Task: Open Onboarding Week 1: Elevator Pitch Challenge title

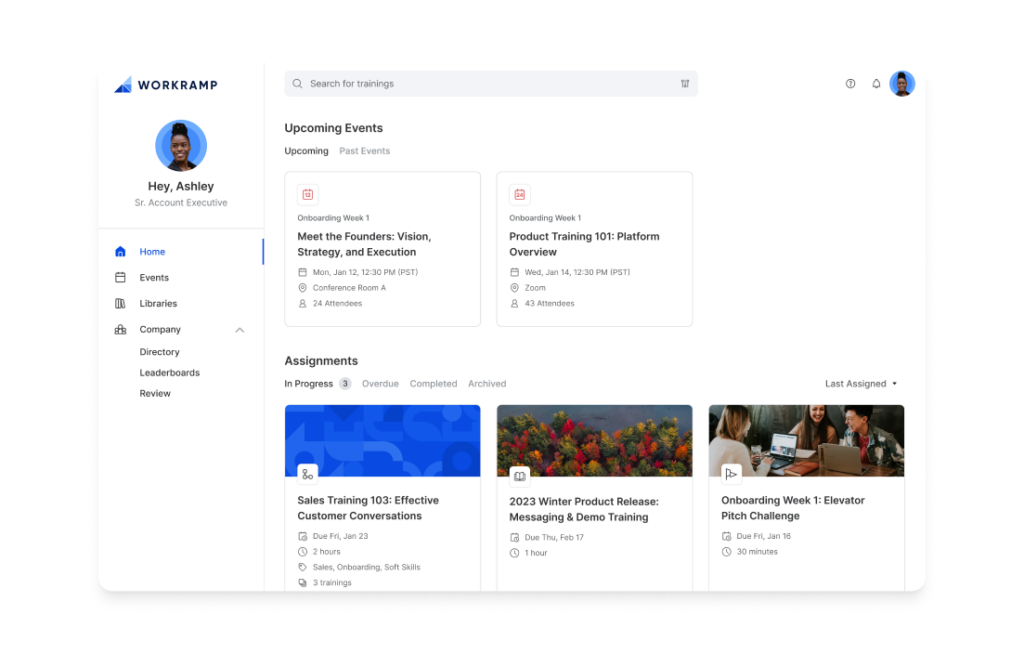Action: 793,508
